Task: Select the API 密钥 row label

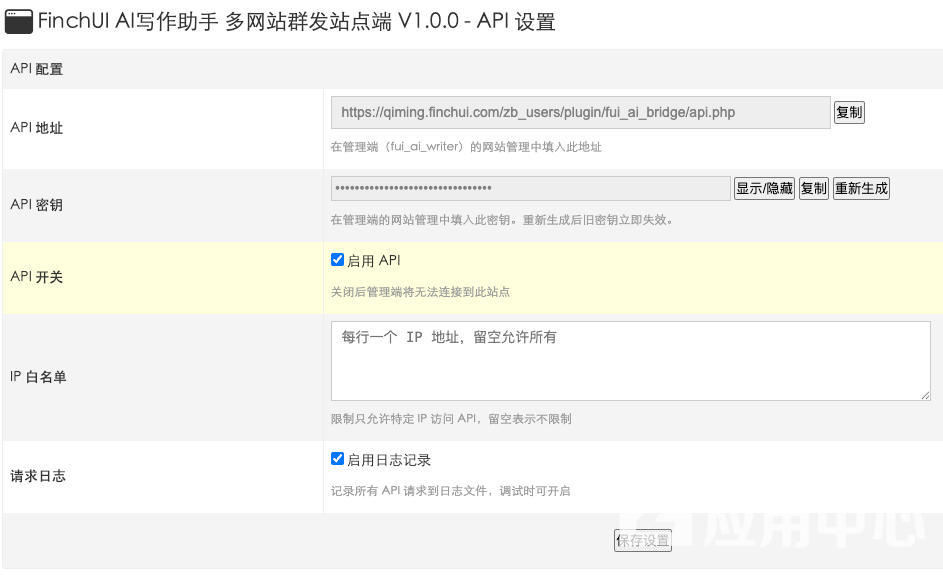Action: (37, 205)
